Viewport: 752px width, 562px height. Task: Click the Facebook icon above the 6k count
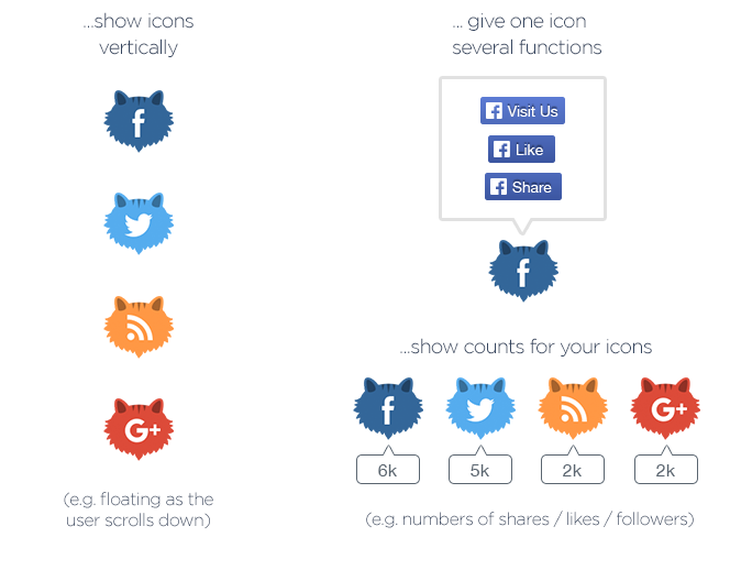coord(388,408)
